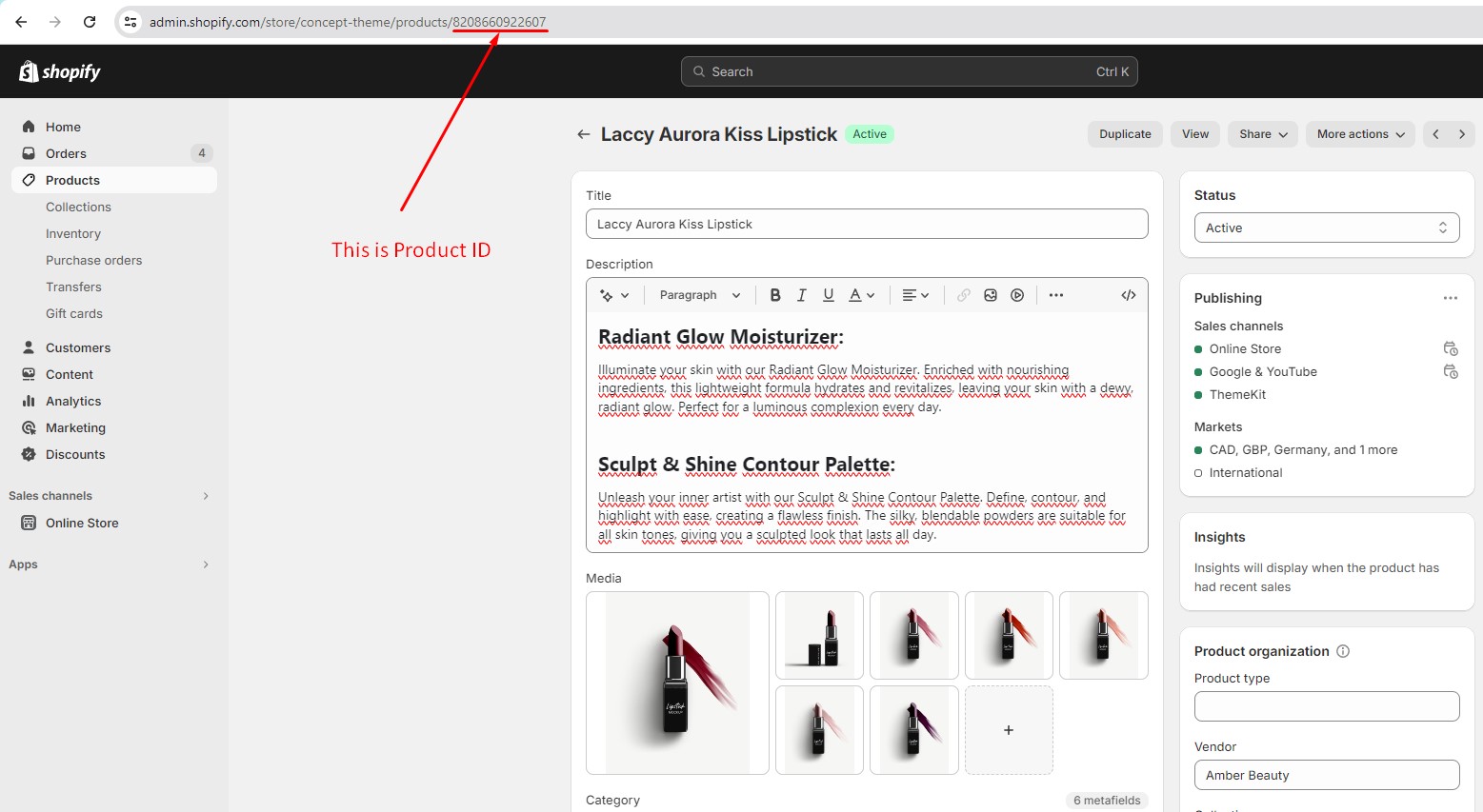Go back using the arrow beside product title

click(584, 134)
